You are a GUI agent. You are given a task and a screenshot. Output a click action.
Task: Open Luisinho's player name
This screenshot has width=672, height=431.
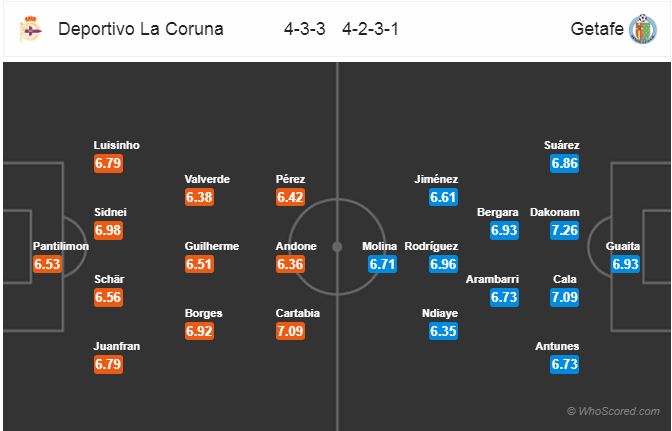117,145
